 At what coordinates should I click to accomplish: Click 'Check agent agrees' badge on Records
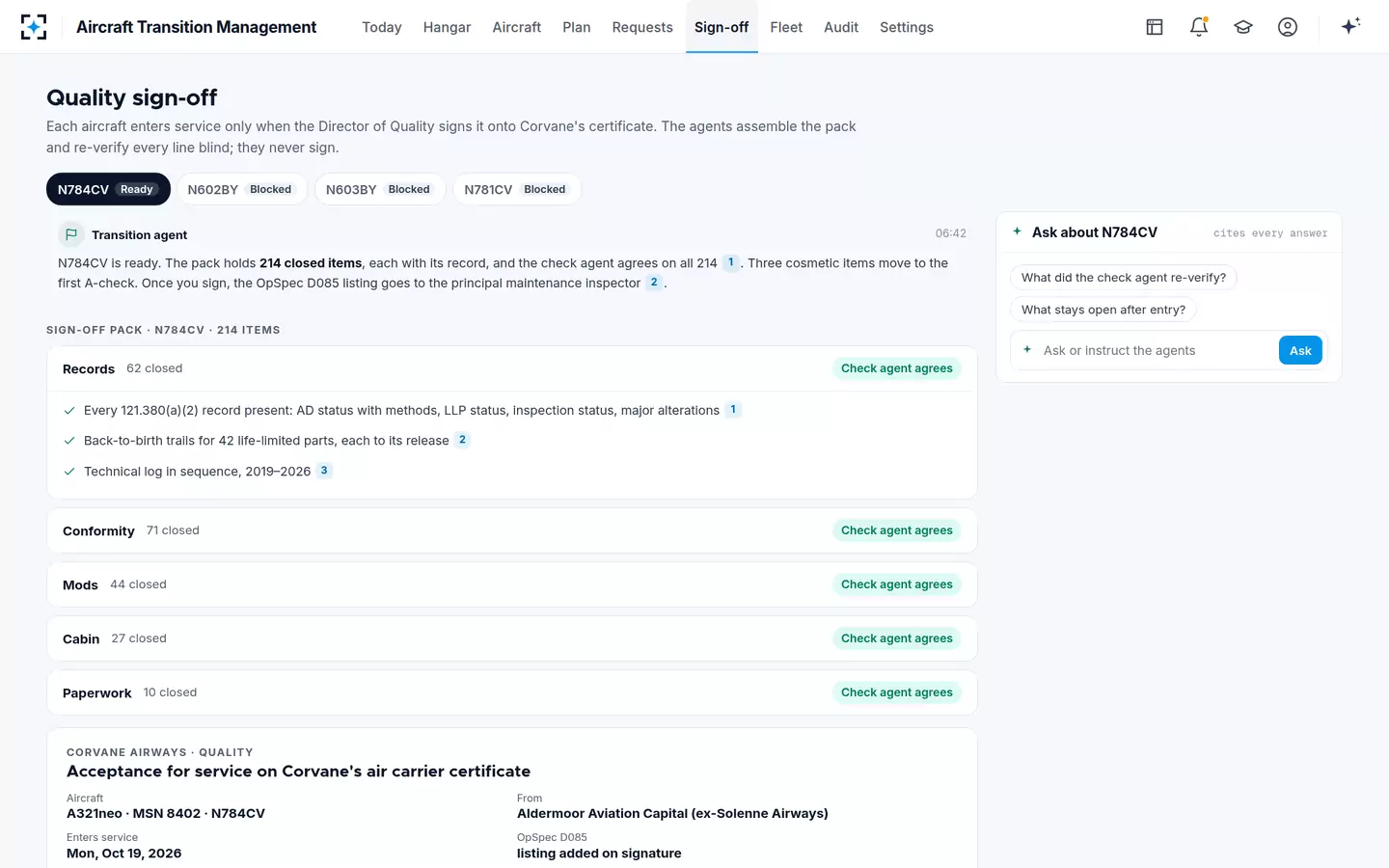897,368
